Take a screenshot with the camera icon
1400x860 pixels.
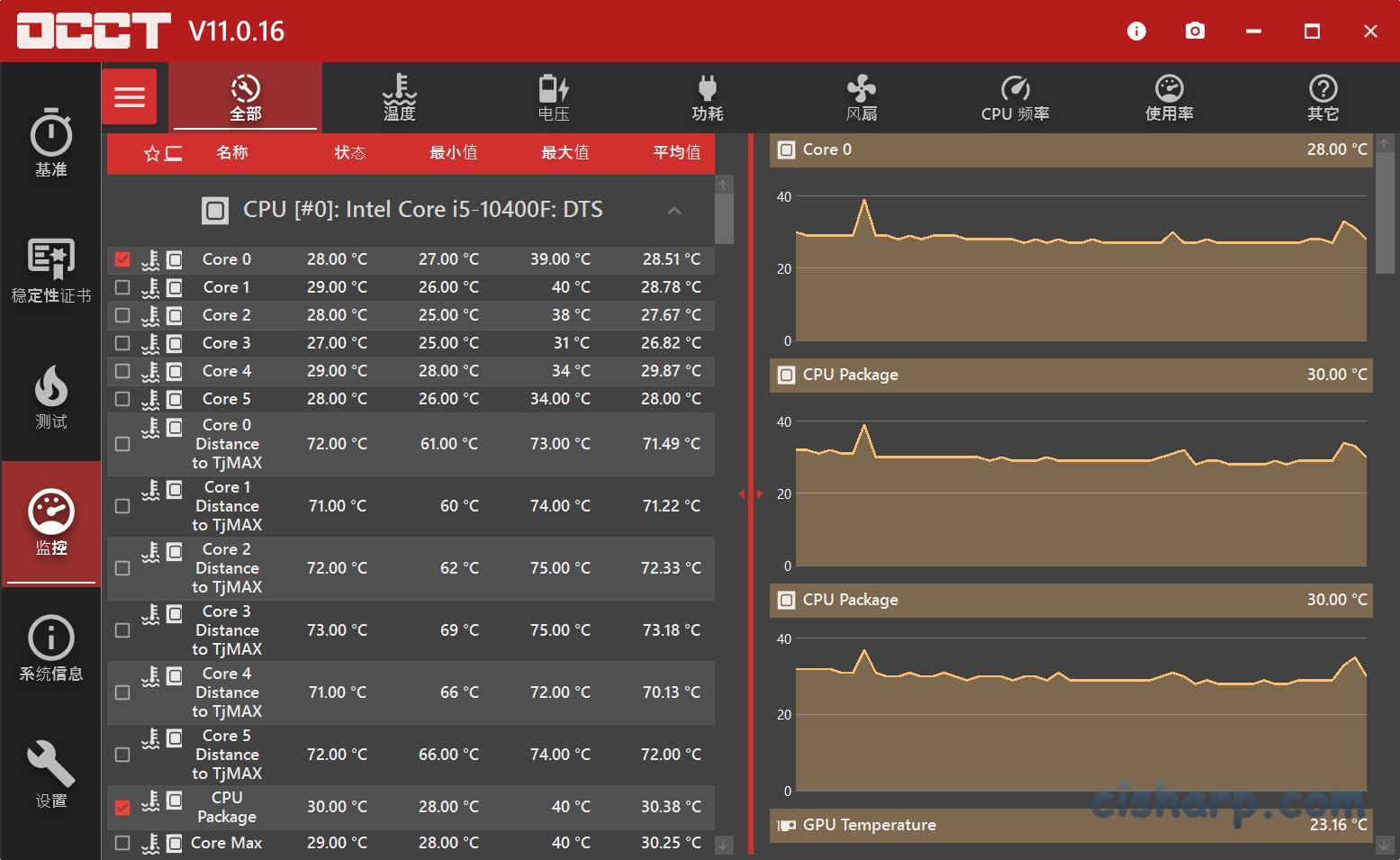(x=1195, y=31)
